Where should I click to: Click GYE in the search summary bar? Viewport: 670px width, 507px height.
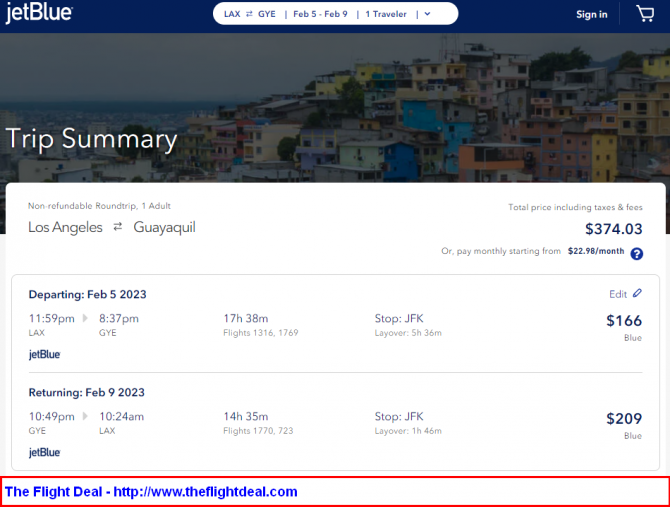pos(267,14)
